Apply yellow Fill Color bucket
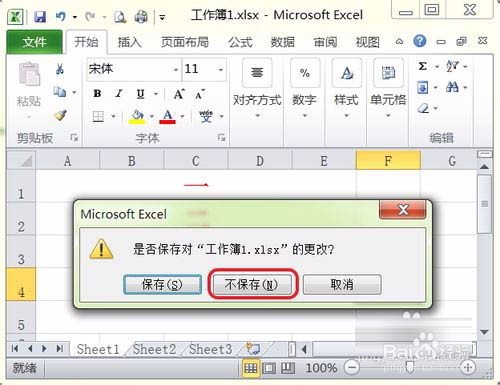The height and width of the screenshot is (385, 500). [137, 117]
